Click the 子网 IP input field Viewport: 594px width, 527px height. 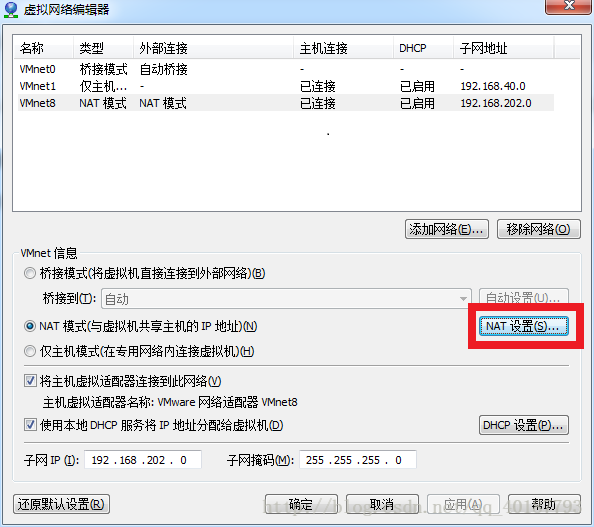click(142, 460)
